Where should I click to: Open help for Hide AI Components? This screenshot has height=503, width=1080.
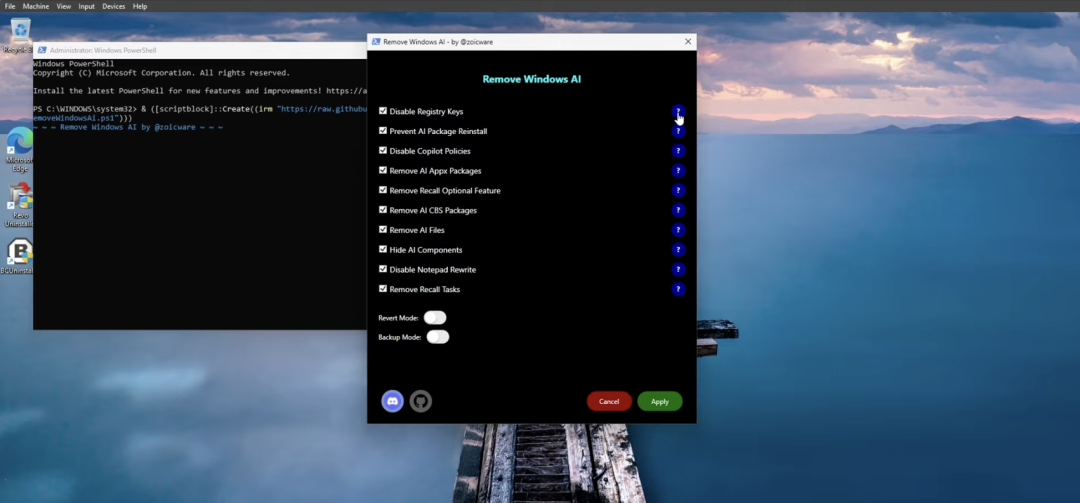678,249
